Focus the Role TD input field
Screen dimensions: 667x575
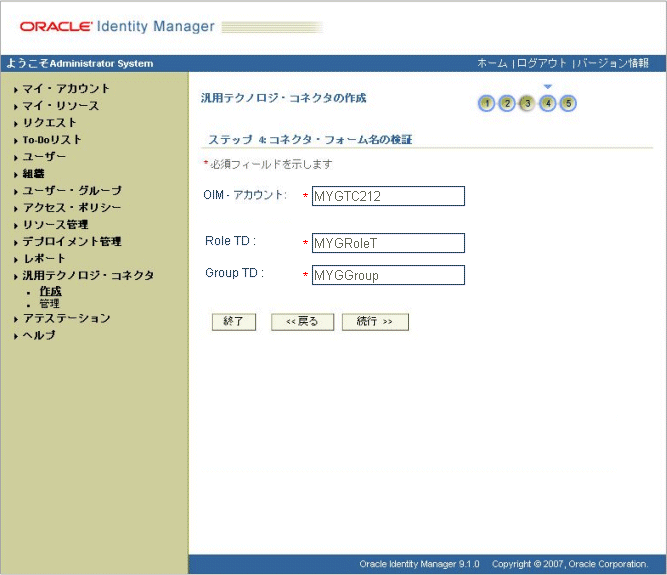click(x=388, y=243)
